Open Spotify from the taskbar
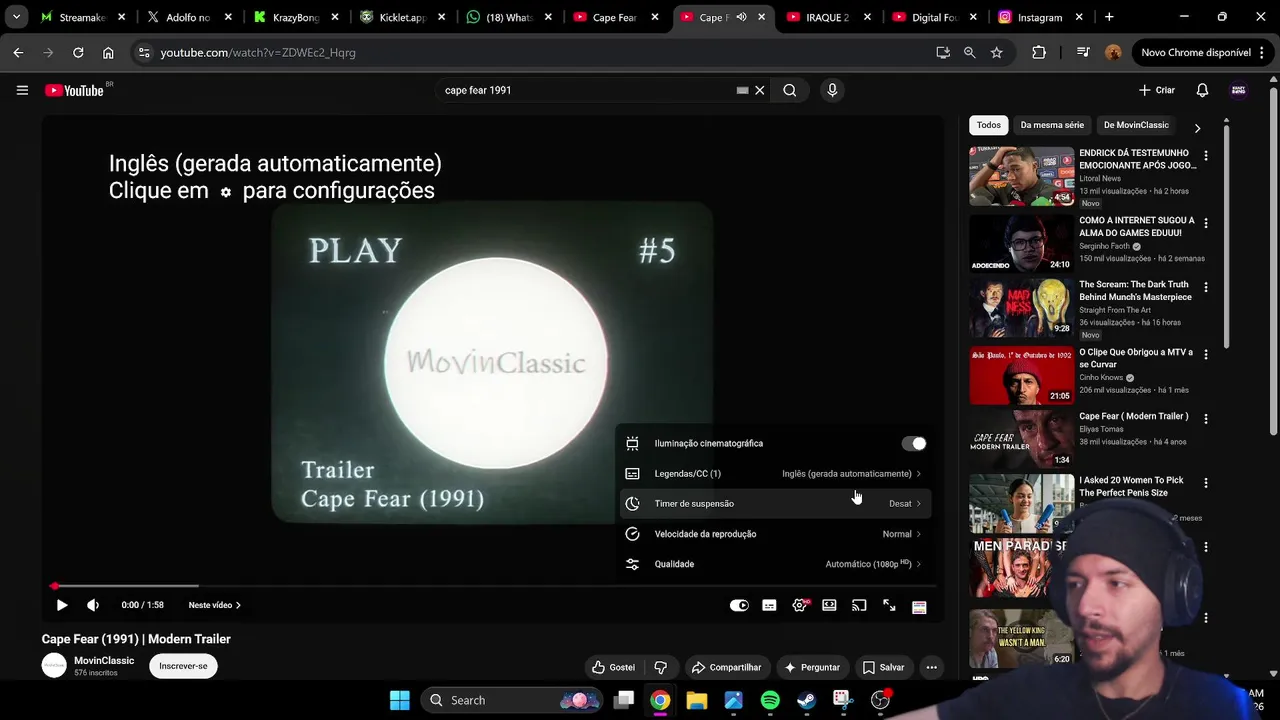The image size is (1280, 720). point(770,700)
